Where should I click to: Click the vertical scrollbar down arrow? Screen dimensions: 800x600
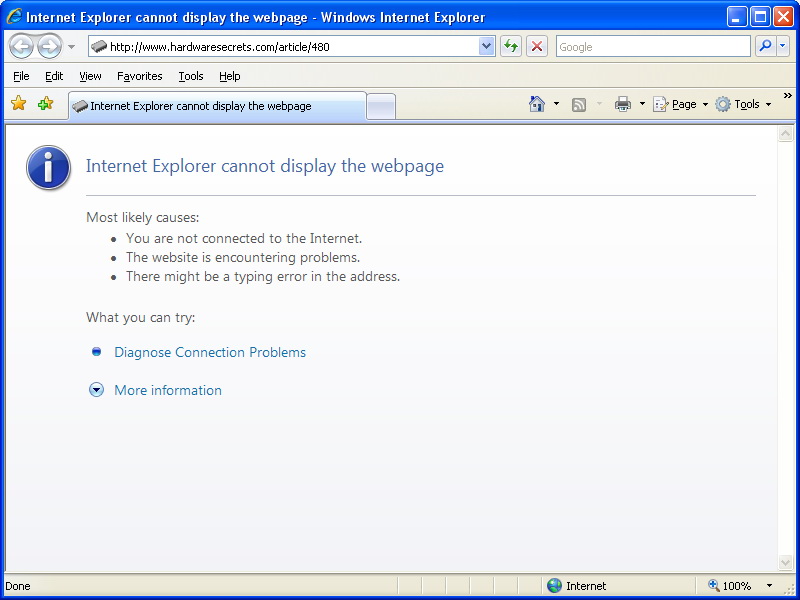[x=785, y=563]
